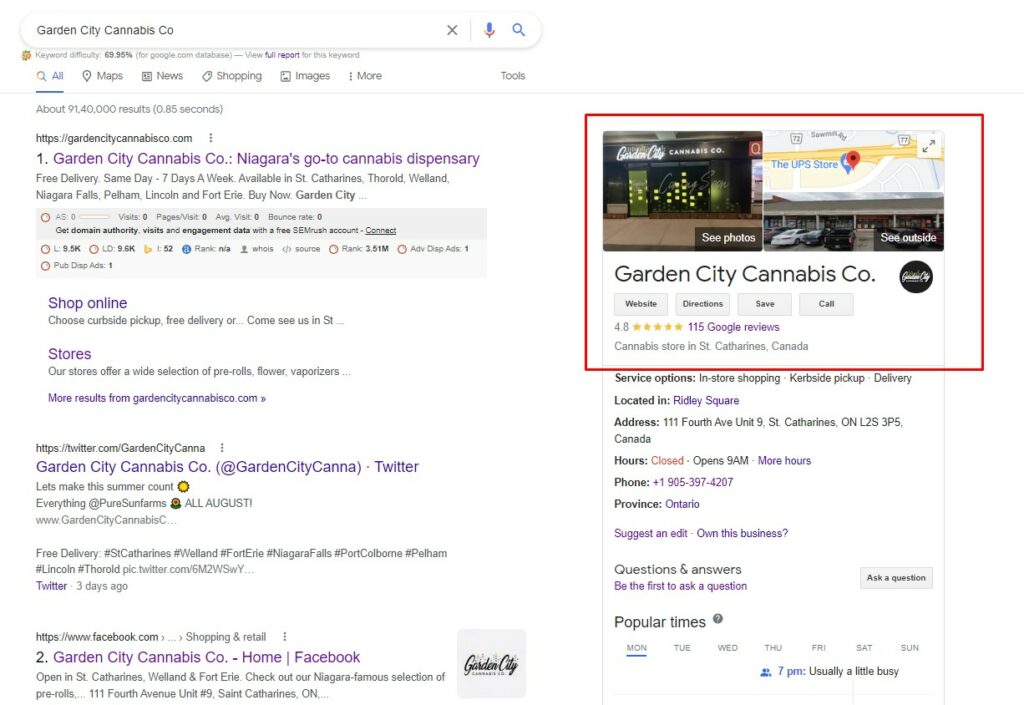Viewport: 1024px width, 705px height.
Task: Open 115 Google reviews
Action: click(x=733, y=327)
